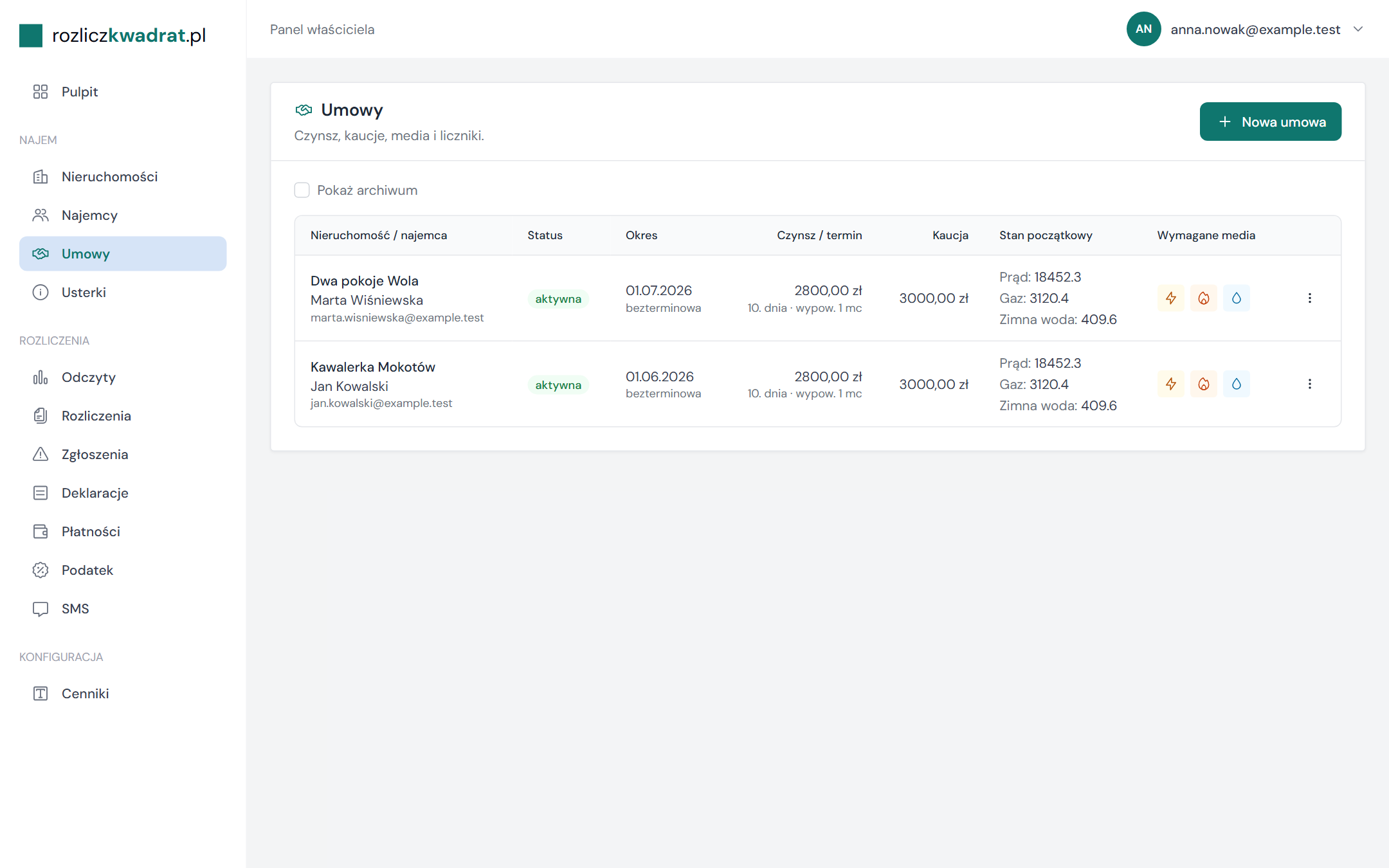Click the Cenniki icon in sidebar
This screenshot has height=868, width=1389.
click(41, 694)
